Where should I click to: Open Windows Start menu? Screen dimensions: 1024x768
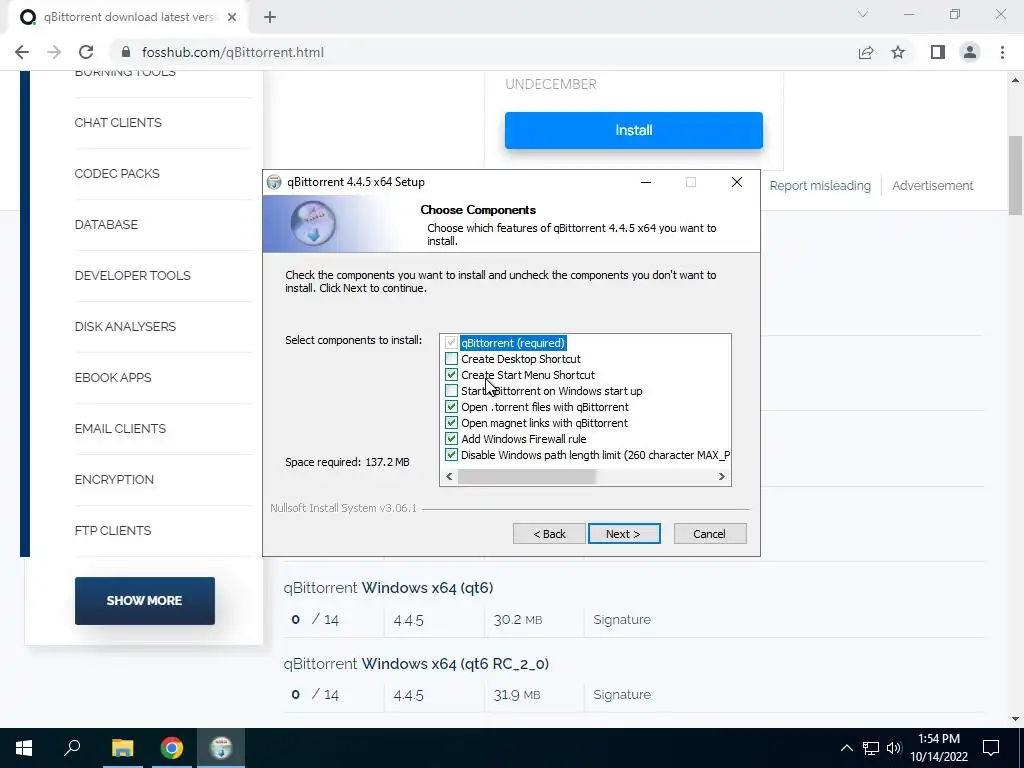pyautogui.click(x=24, y=748)
